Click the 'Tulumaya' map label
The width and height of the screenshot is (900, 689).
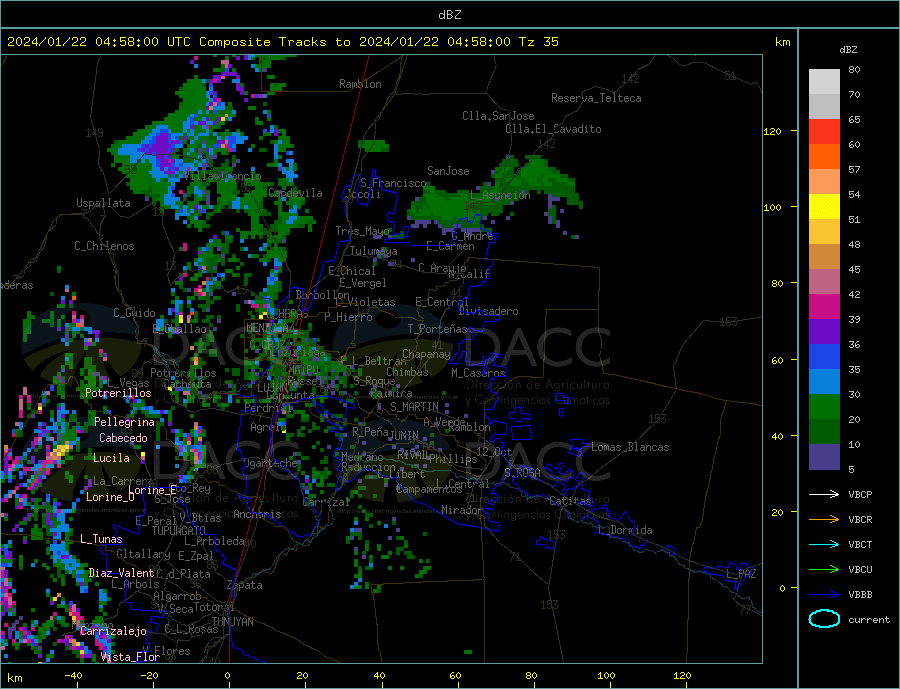[x=374, y=251]
